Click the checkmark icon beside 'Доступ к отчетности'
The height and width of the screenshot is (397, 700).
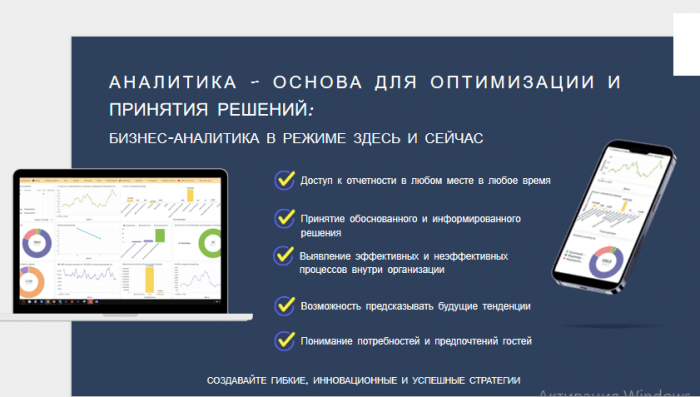click(x=284, y=180)
